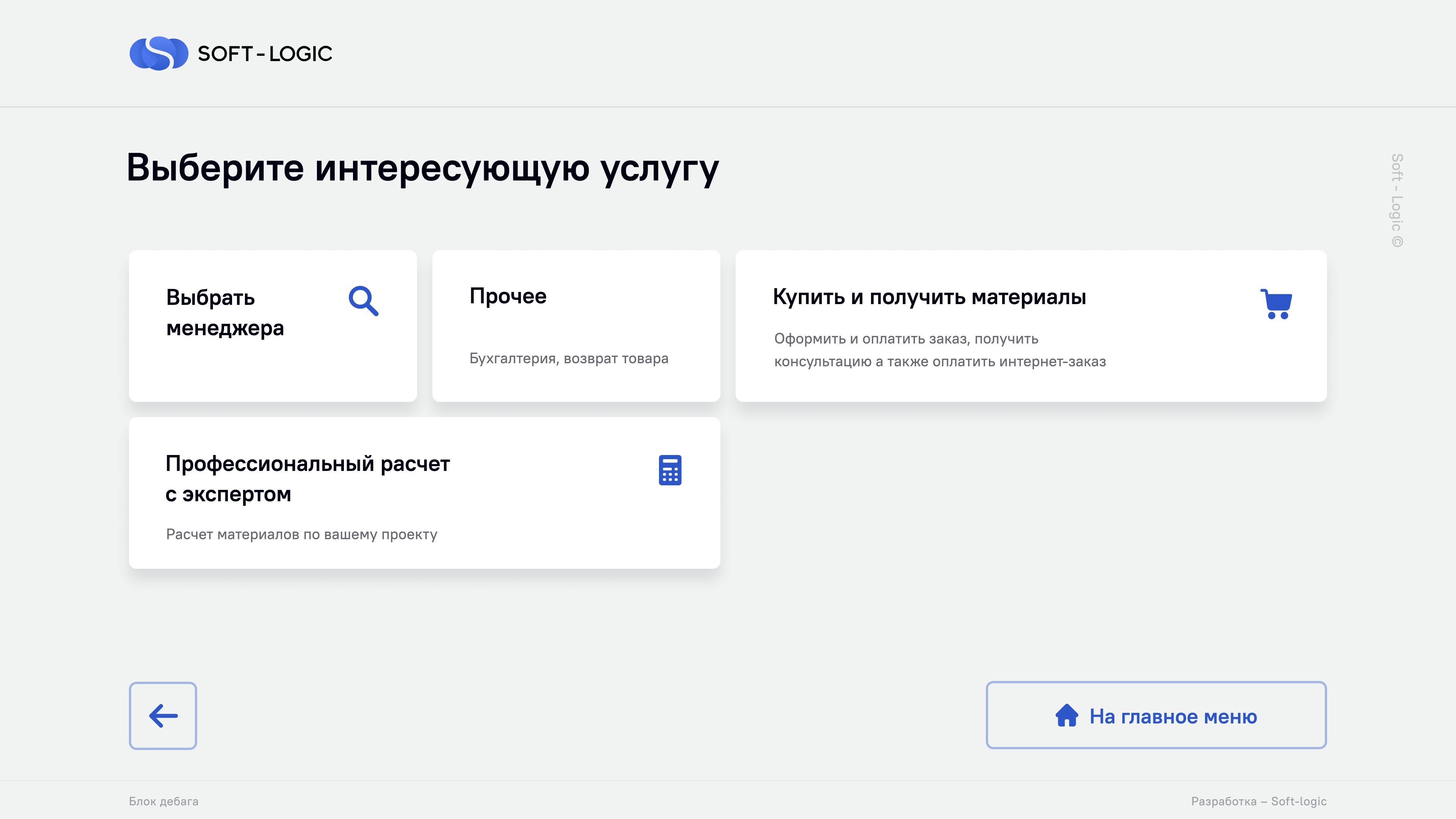Screen dimensions: 1456x819
Task: Select "Выбрать менеджера" card title
Action: [225, 312]
